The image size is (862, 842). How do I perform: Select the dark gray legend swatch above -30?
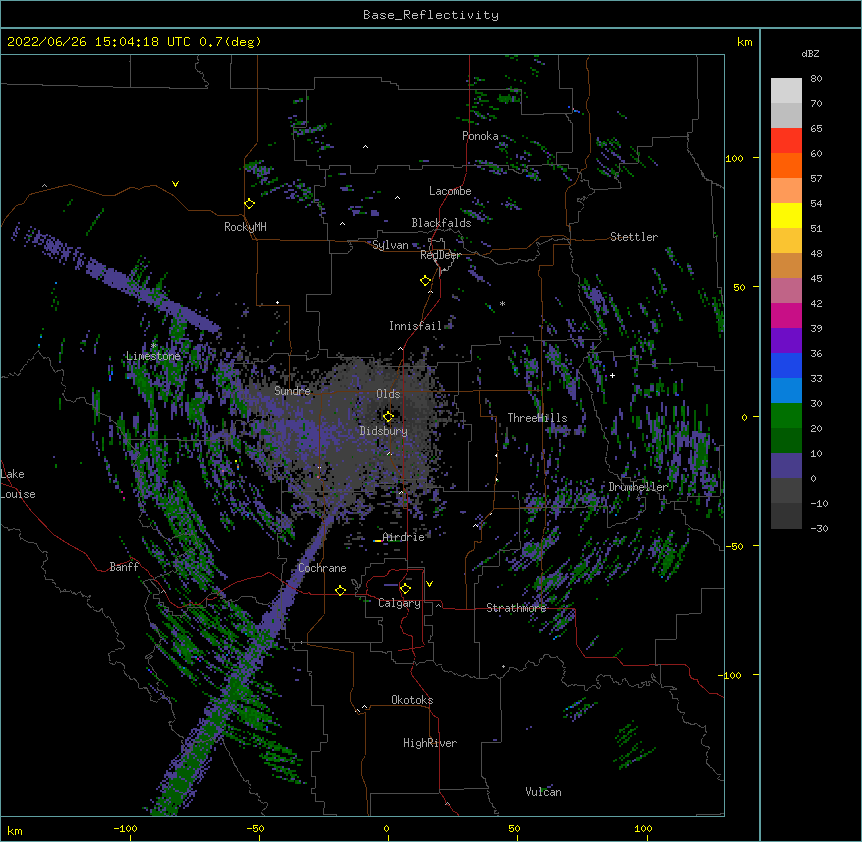click(786, 516)
